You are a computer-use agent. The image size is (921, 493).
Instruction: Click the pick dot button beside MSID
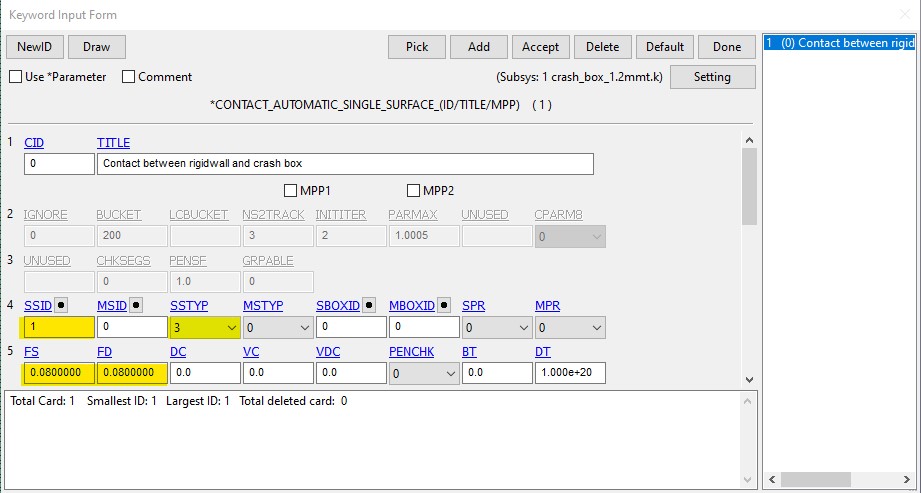coord(136,305)
